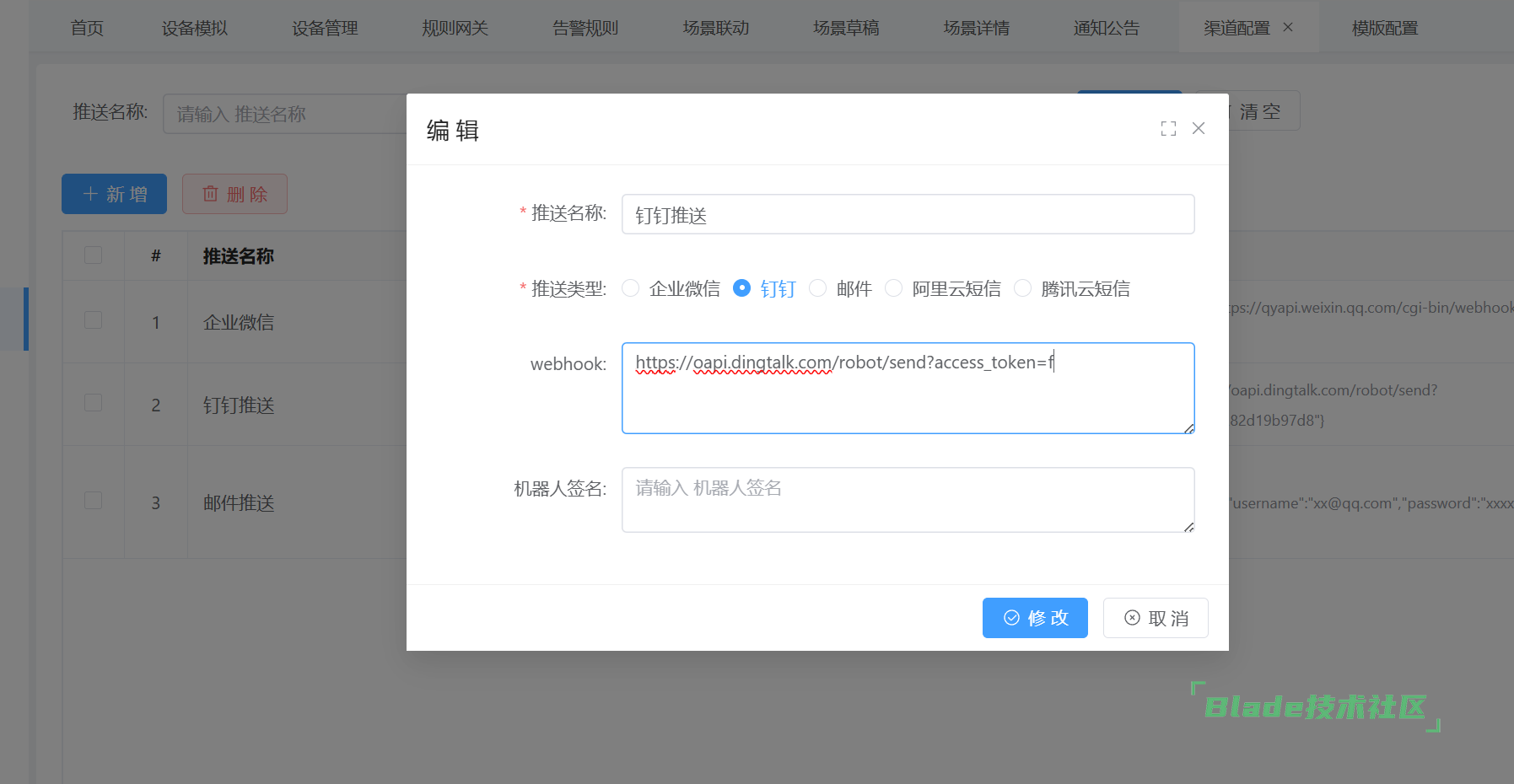Click the 推送名称 field in dialog
The width and height of the screenshot is (1514, 784).
(908, 215)
